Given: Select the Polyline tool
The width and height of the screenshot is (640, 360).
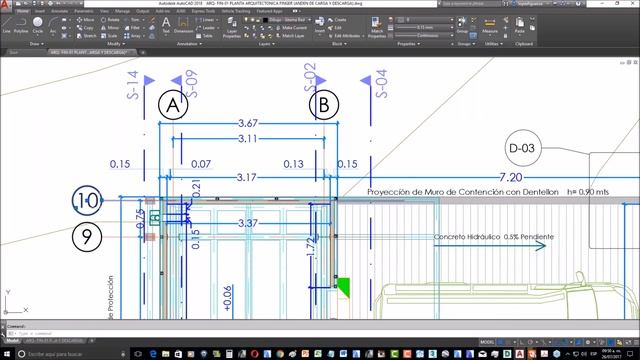Looking at the screenshot, I should pos(21,25).
